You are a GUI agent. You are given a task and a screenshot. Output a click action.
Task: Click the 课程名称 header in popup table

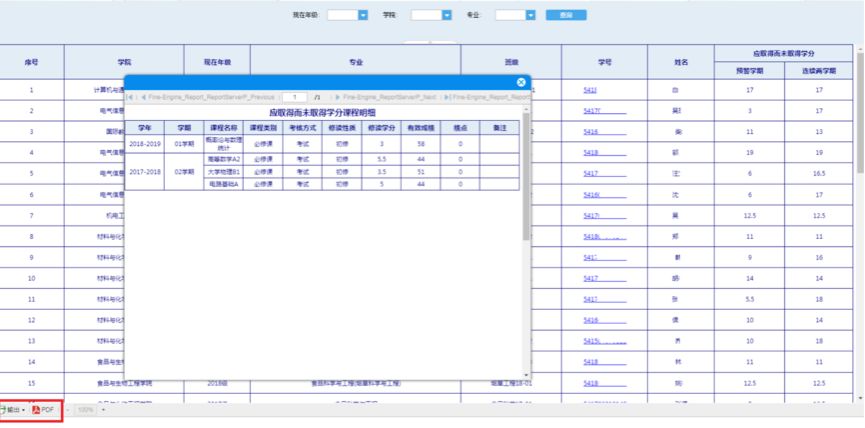coord(223,127)
